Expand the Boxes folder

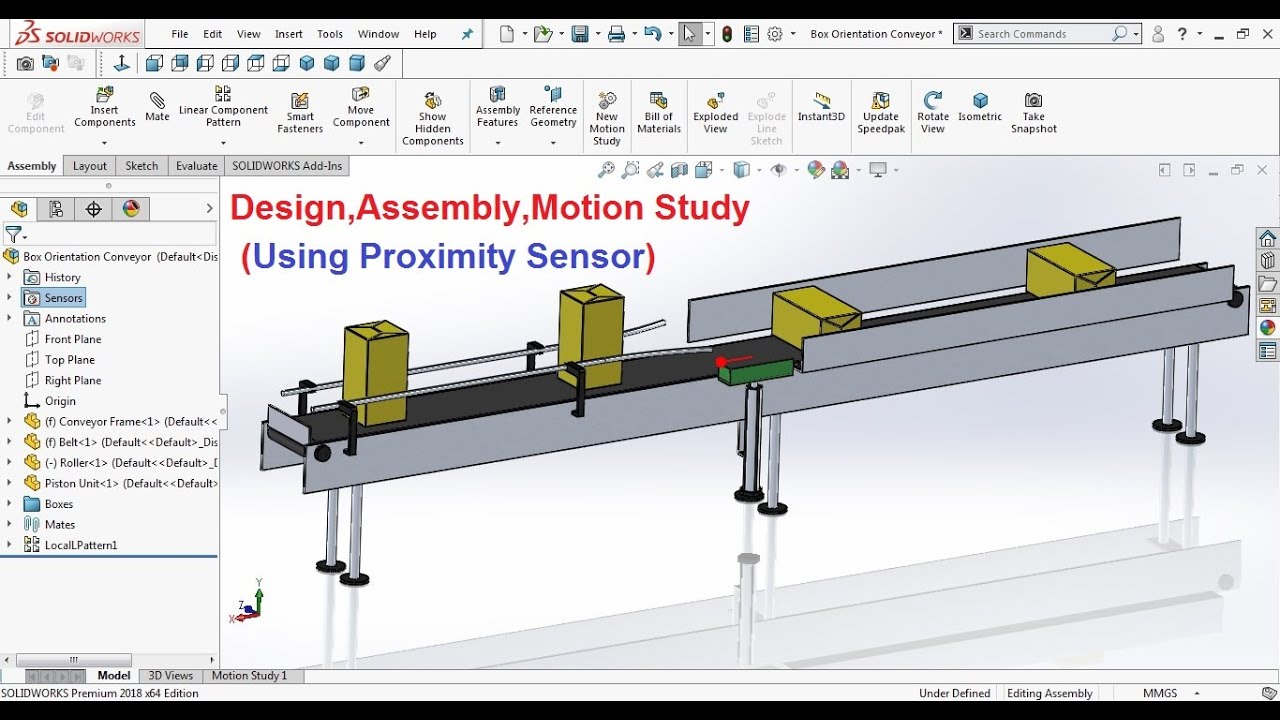click(9, 504)
